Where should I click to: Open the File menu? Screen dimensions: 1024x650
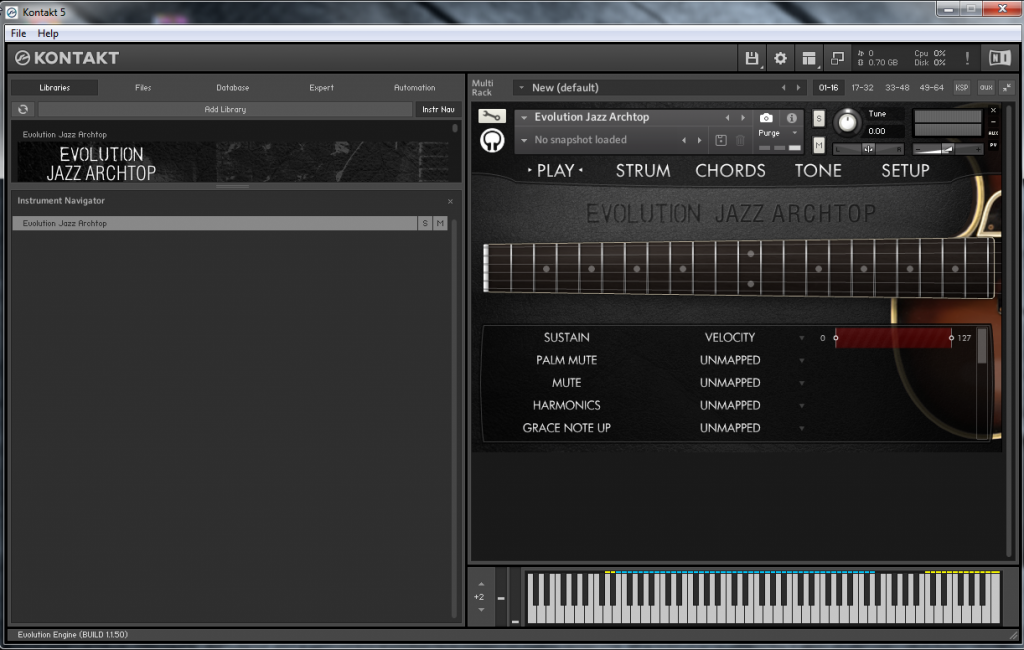coord(17,33)
